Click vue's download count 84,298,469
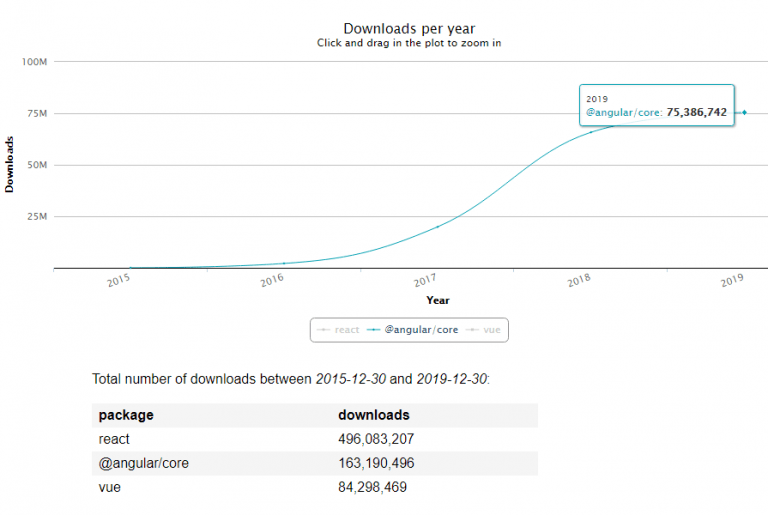 tap(372, 487)
